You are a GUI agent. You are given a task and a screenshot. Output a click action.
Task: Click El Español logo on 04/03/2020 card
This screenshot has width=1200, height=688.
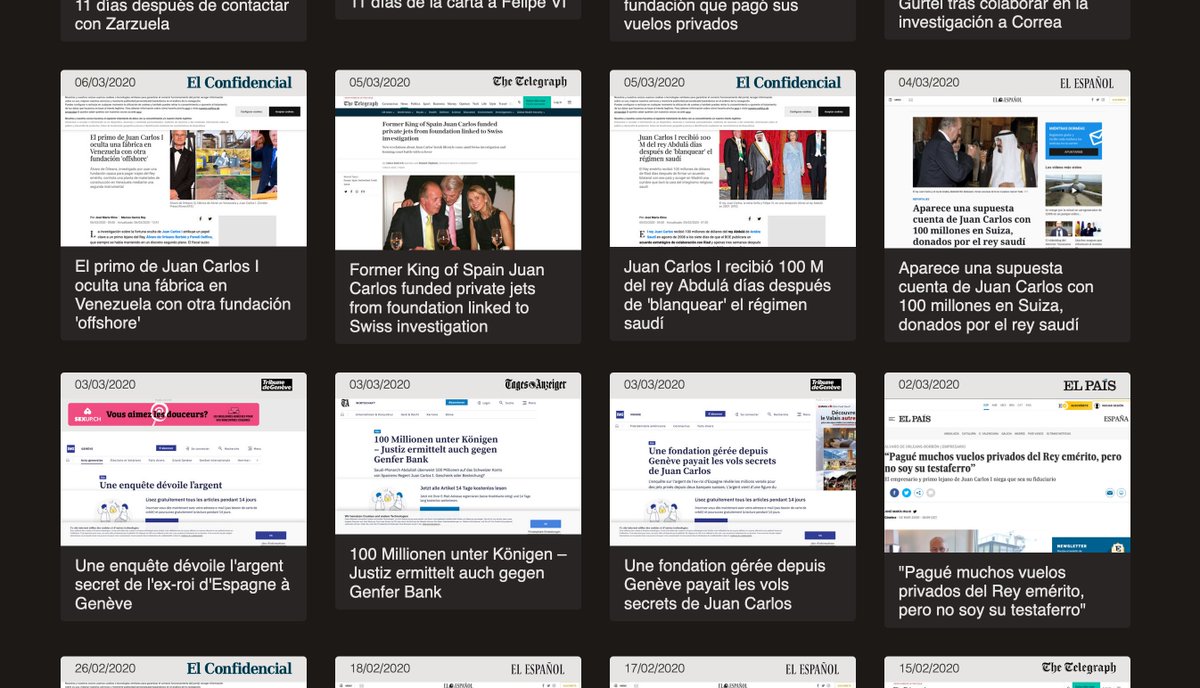pos(1088,82)
